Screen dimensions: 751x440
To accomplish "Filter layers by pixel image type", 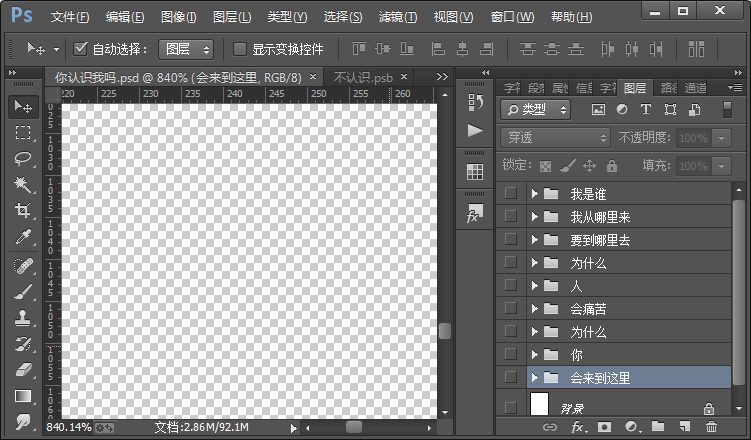I will 598,110.
